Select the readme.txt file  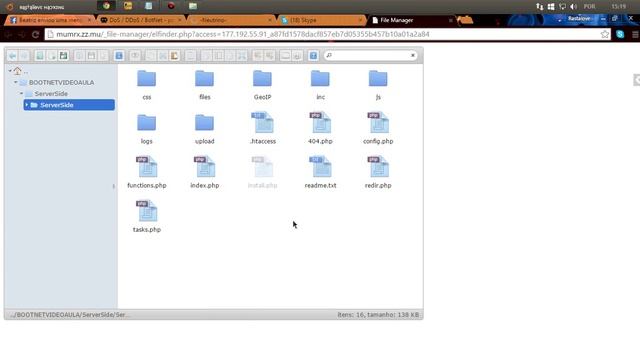pos(320,172)
